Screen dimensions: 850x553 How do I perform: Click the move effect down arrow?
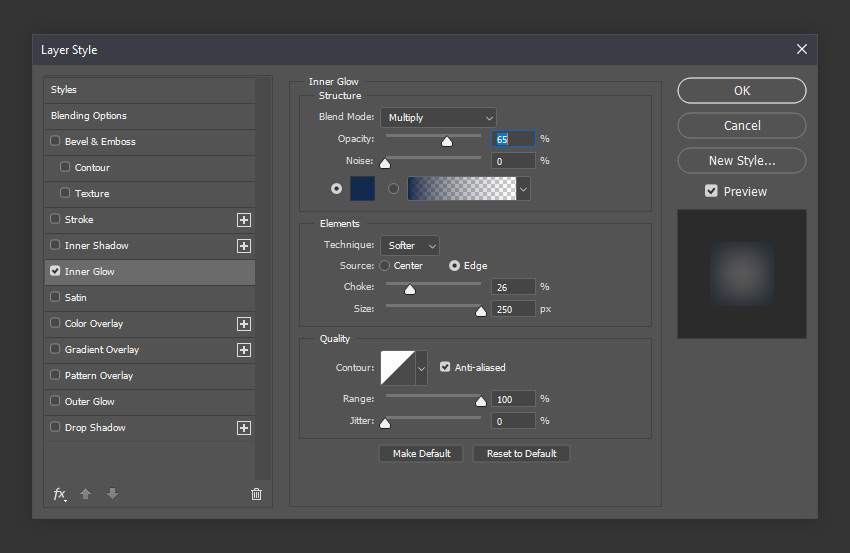(x=112, y=494)
